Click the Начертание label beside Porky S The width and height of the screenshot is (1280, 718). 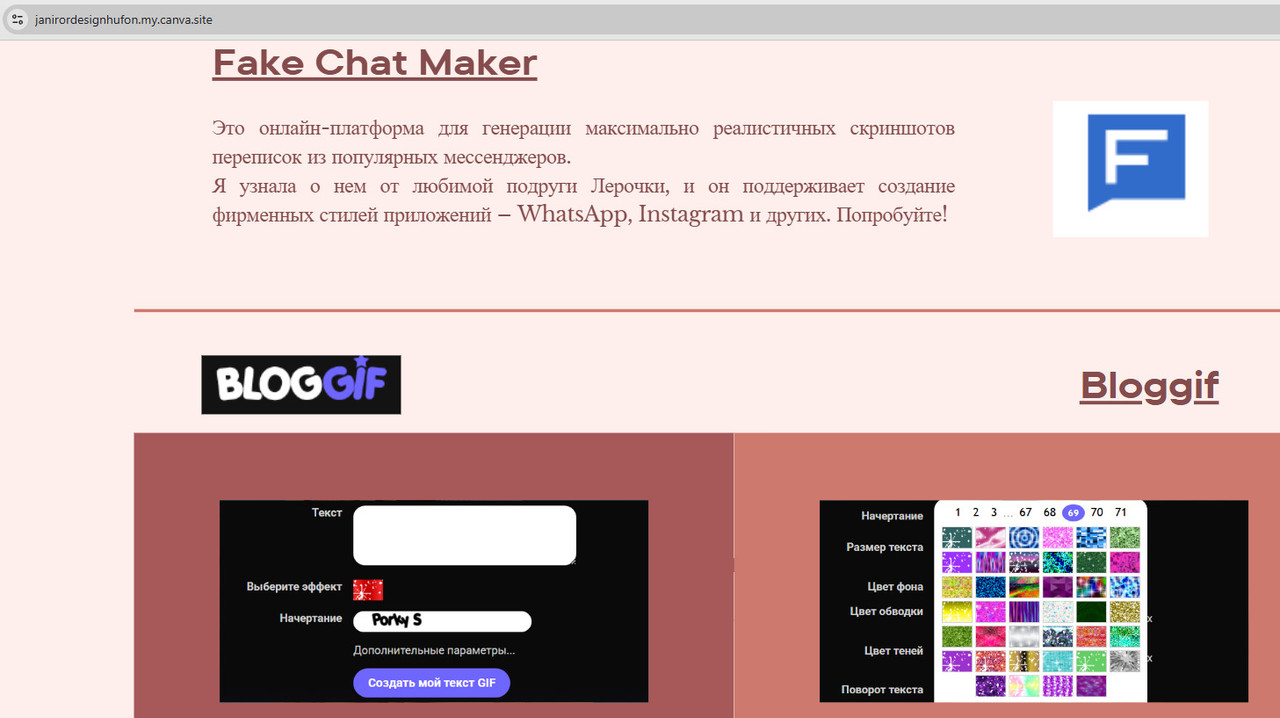click(x=311, y=619)
